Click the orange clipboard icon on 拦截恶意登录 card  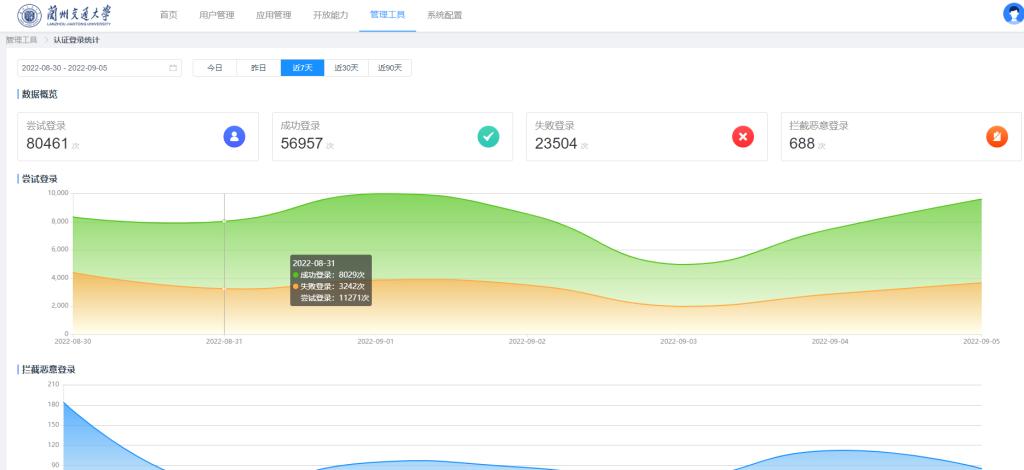click(x=997, y=136)
